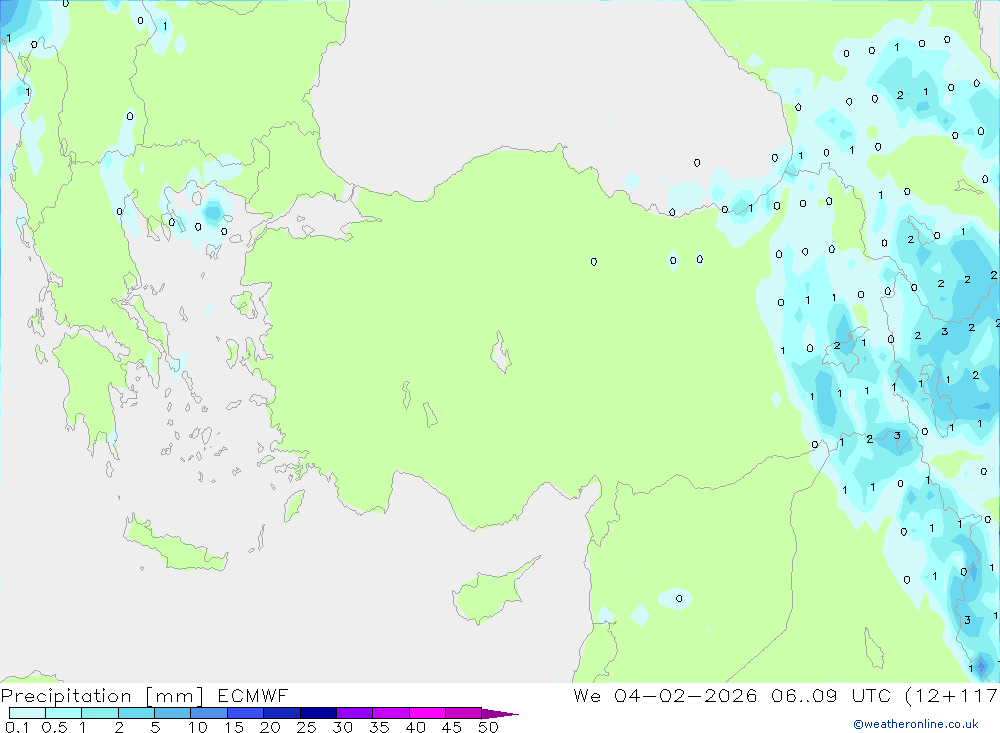Viewport: 1000px width, 733px height.
Task: Pick the 5-10 mm legend color swatch
Action: tap(172, 714)
